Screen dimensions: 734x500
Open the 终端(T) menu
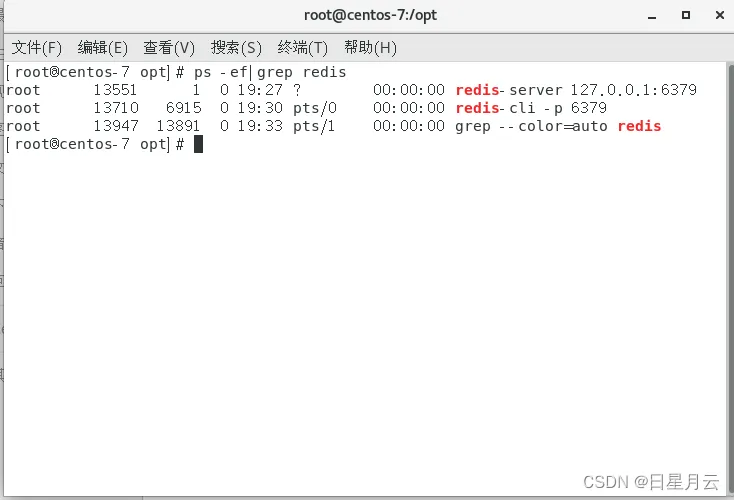tap(302, 48)
